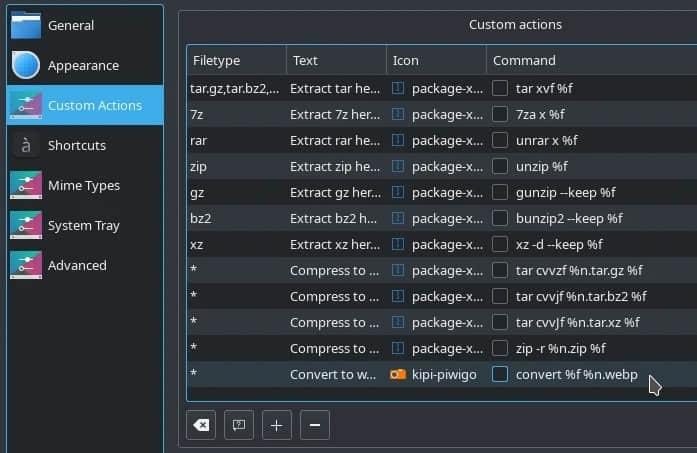Toggle checkbox beside 'tar xvf %f' command
Image resolution: width=697 pixels, height=453 pixels.
click(x=500, y=88)
